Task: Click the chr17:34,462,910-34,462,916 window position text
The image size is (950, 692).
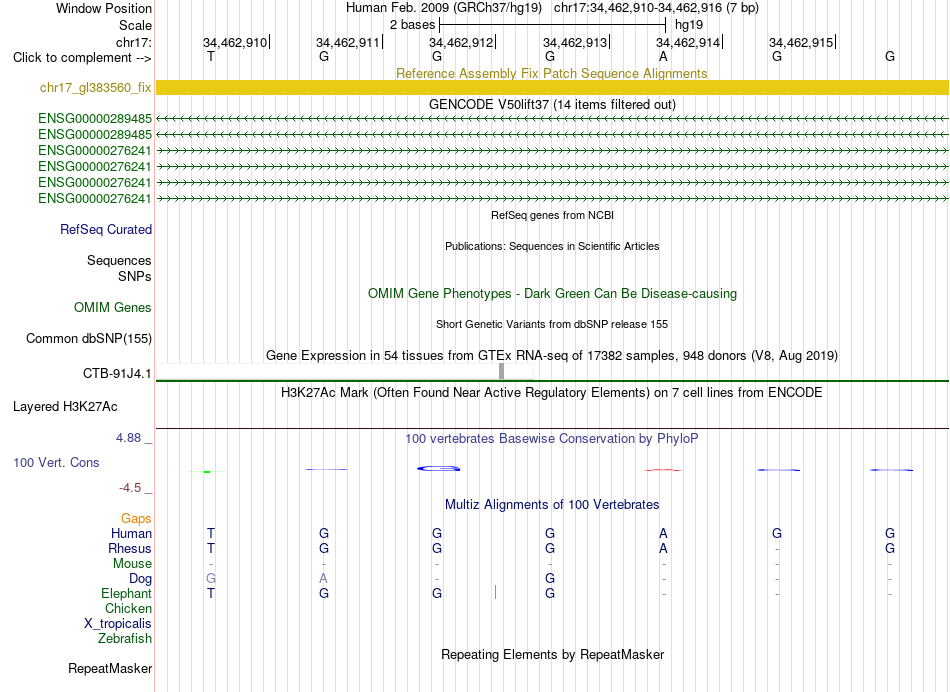Action: click(656, 8)
